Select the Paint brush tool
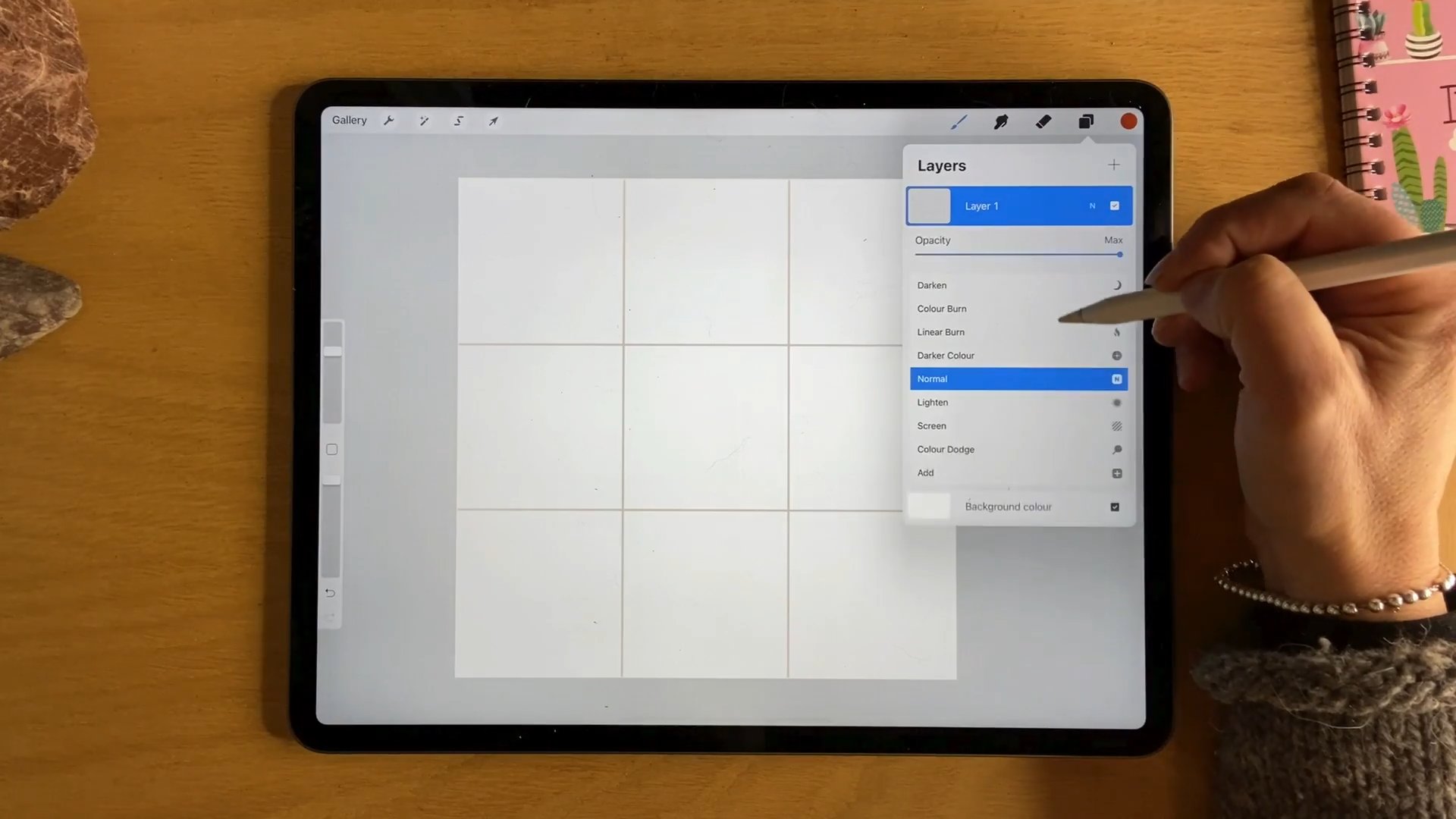The height and width of the screenshot is (819, 1456). pos(959,121)
